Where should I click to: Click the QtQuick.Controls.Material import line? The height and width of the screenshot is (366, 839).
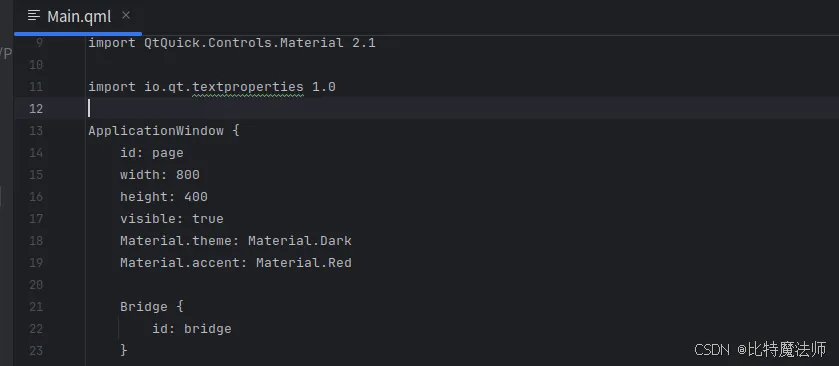232,43
